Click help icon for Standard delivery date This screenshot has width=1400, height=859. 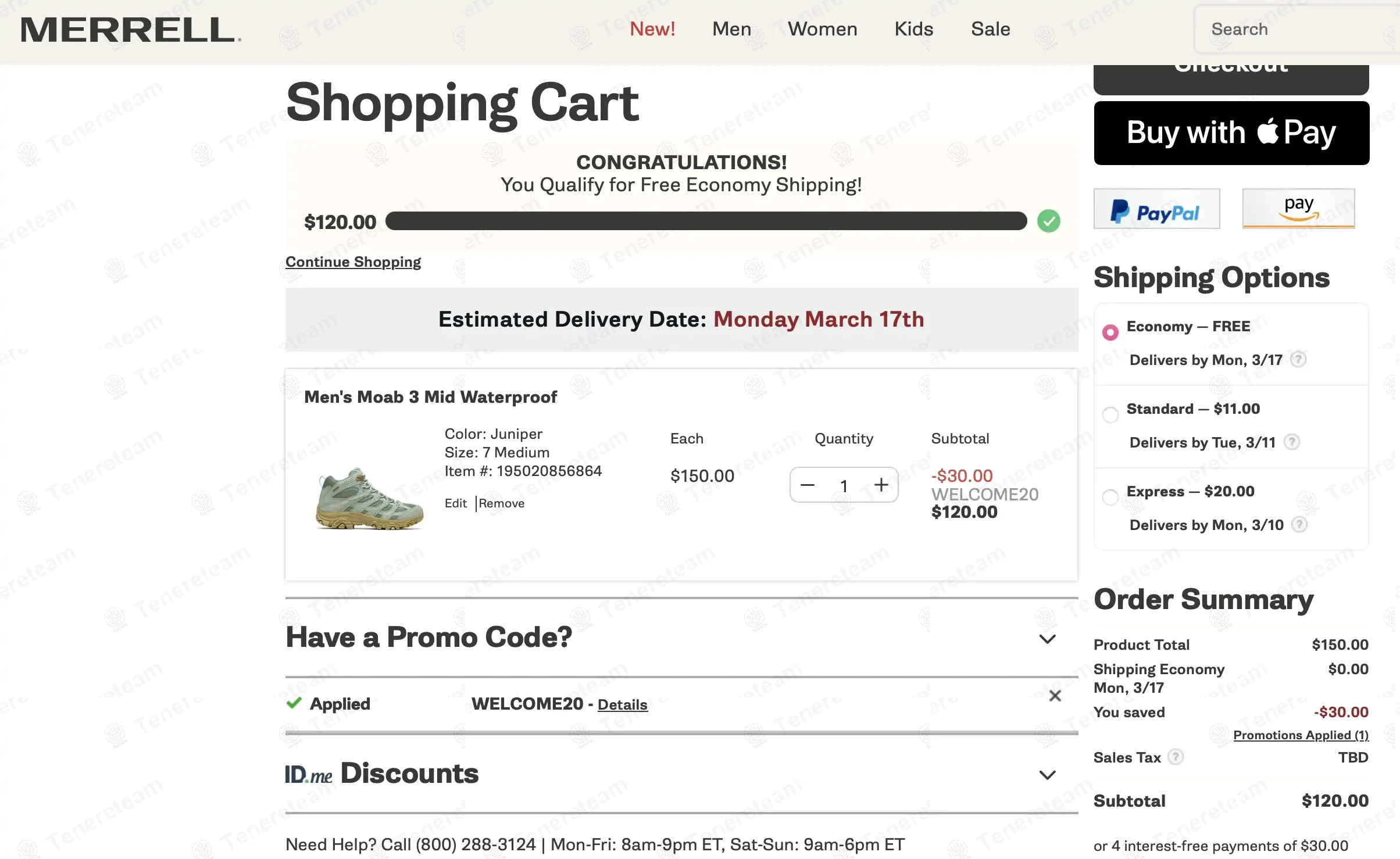[x=1291, y=442]
